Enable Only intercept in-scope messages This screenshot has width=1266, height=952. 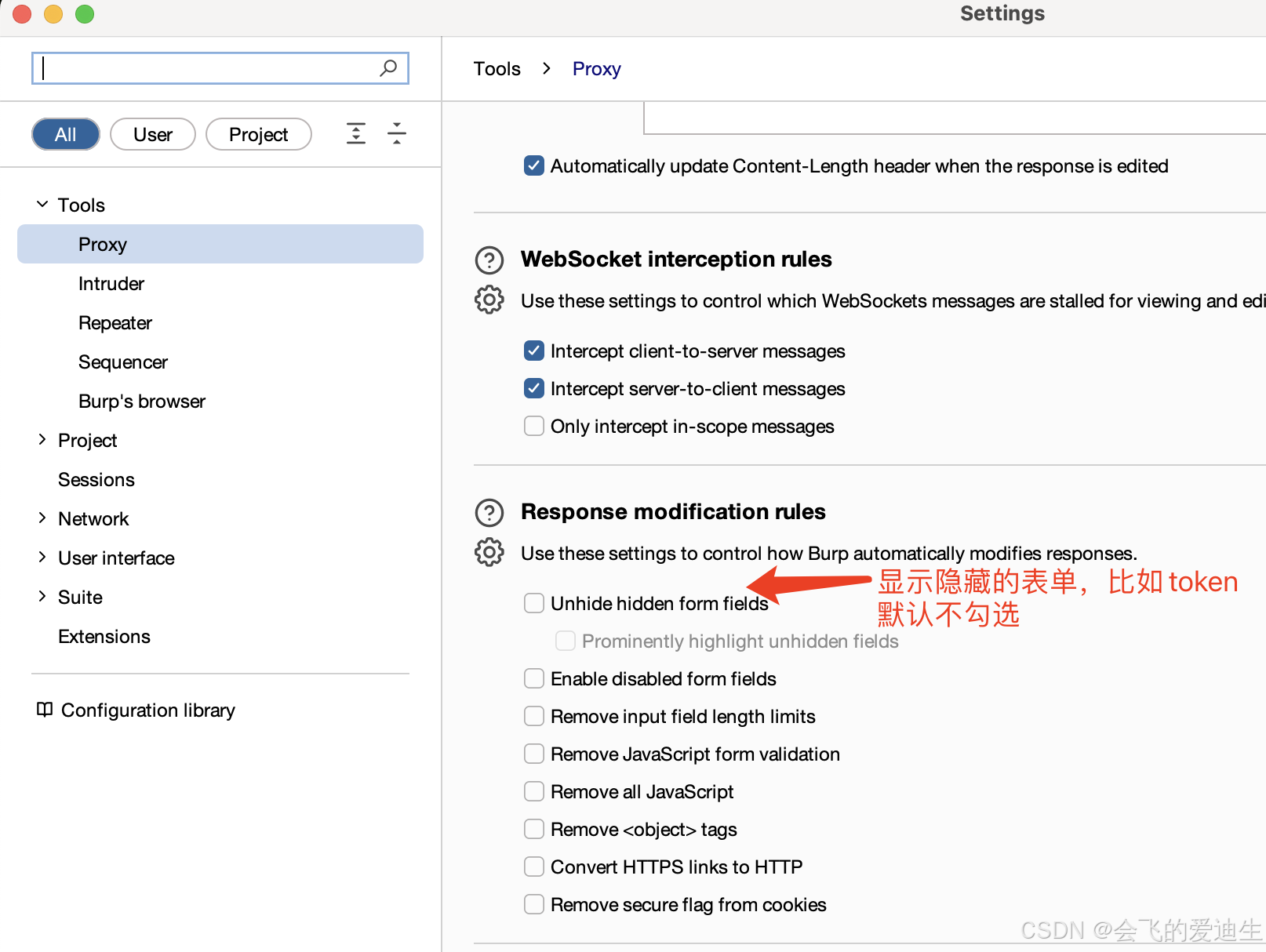pyautogui.click(x=534, y=426)
